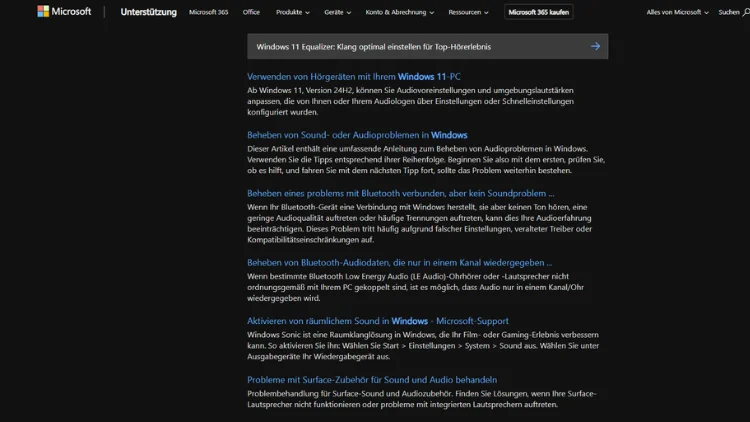
Task: Click the Microsoft logo icon
Action: (43, 11)
